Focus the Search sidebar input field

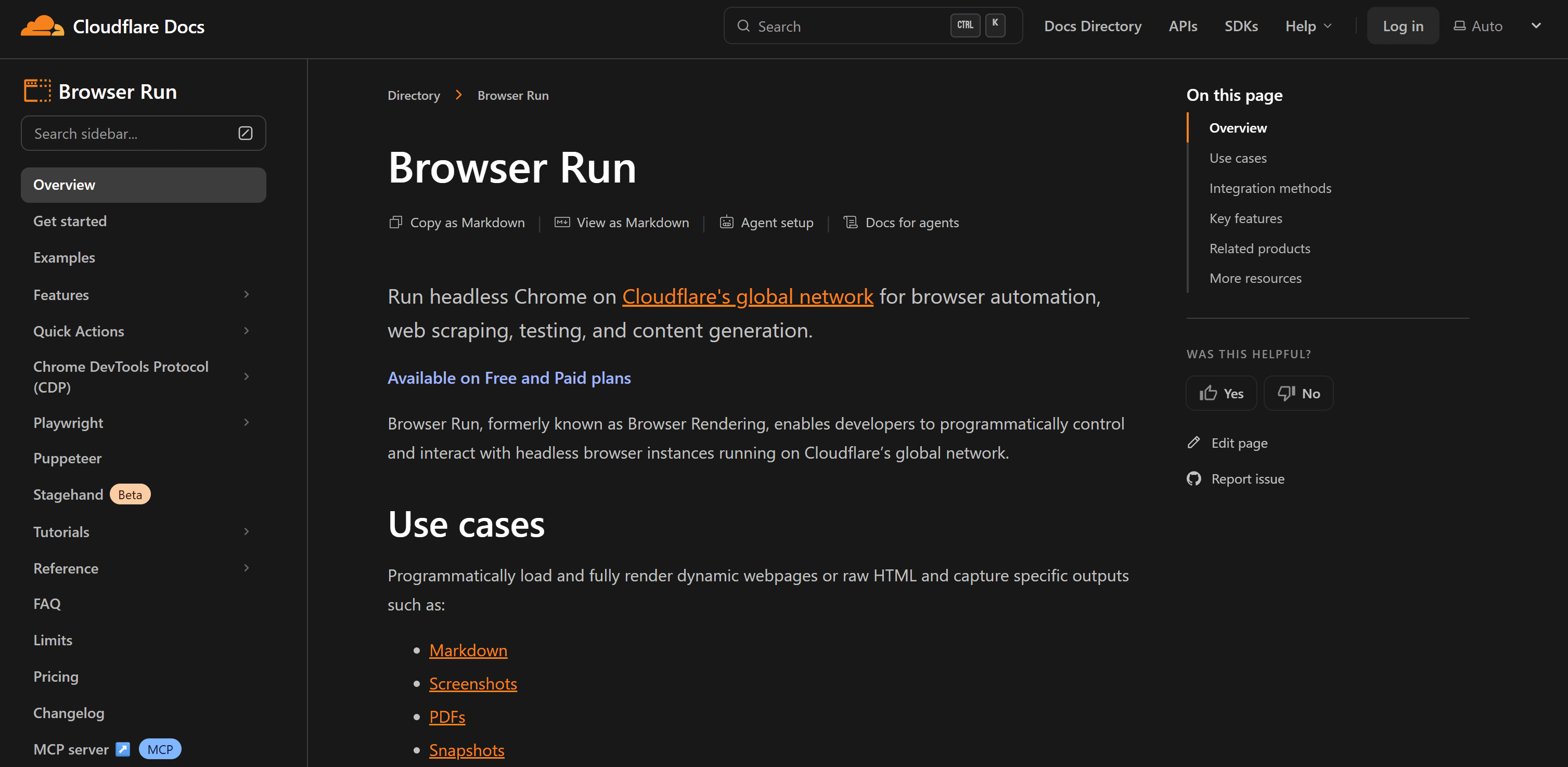pos(143,133)
